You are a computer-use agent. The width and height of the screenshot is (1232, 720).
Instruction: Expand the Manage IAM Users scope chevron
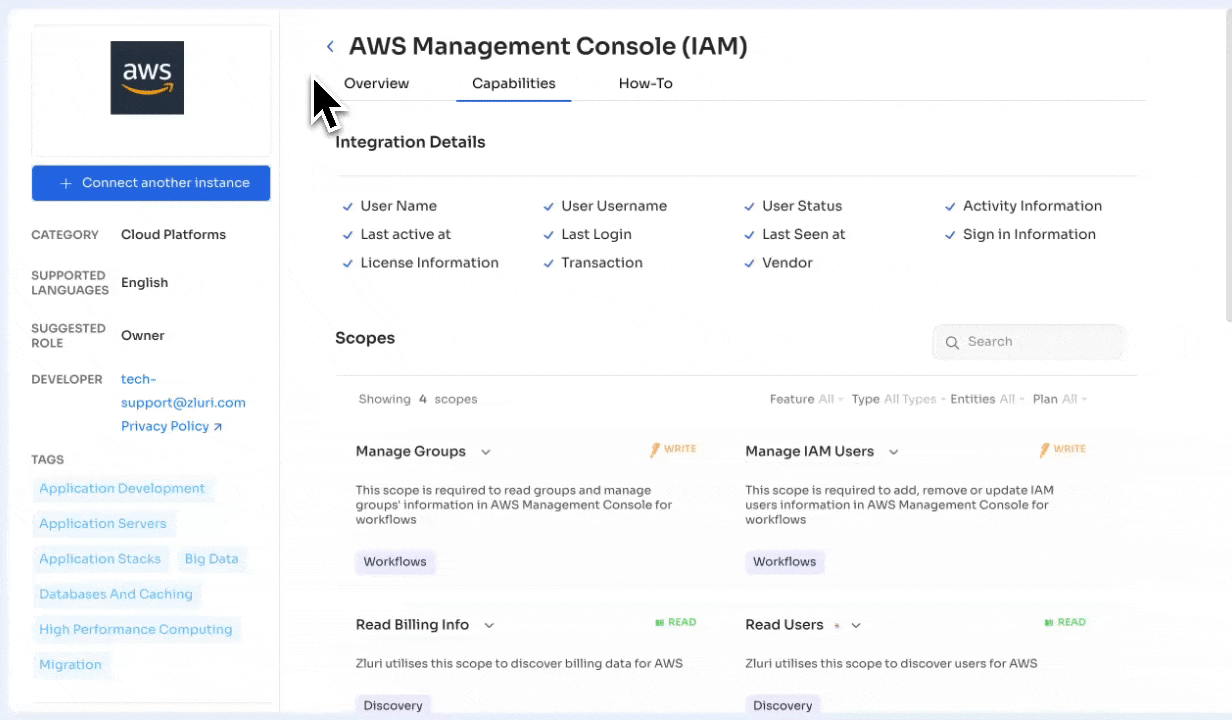(894, 452)
